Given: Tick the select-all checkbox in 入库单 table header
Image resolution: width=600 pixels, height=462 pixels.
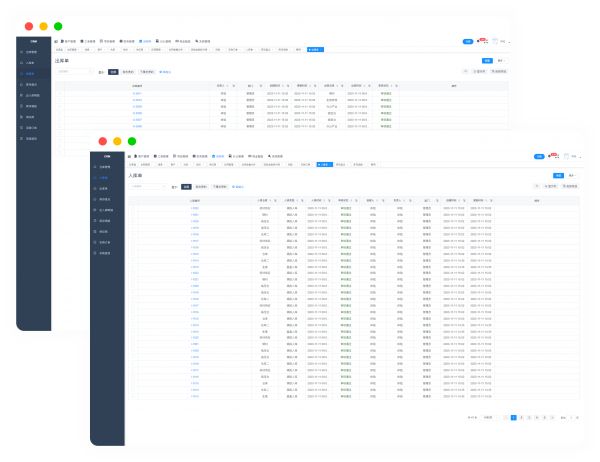Looking at the screenshot, I should pyautogui.click(x=134, y=200).
